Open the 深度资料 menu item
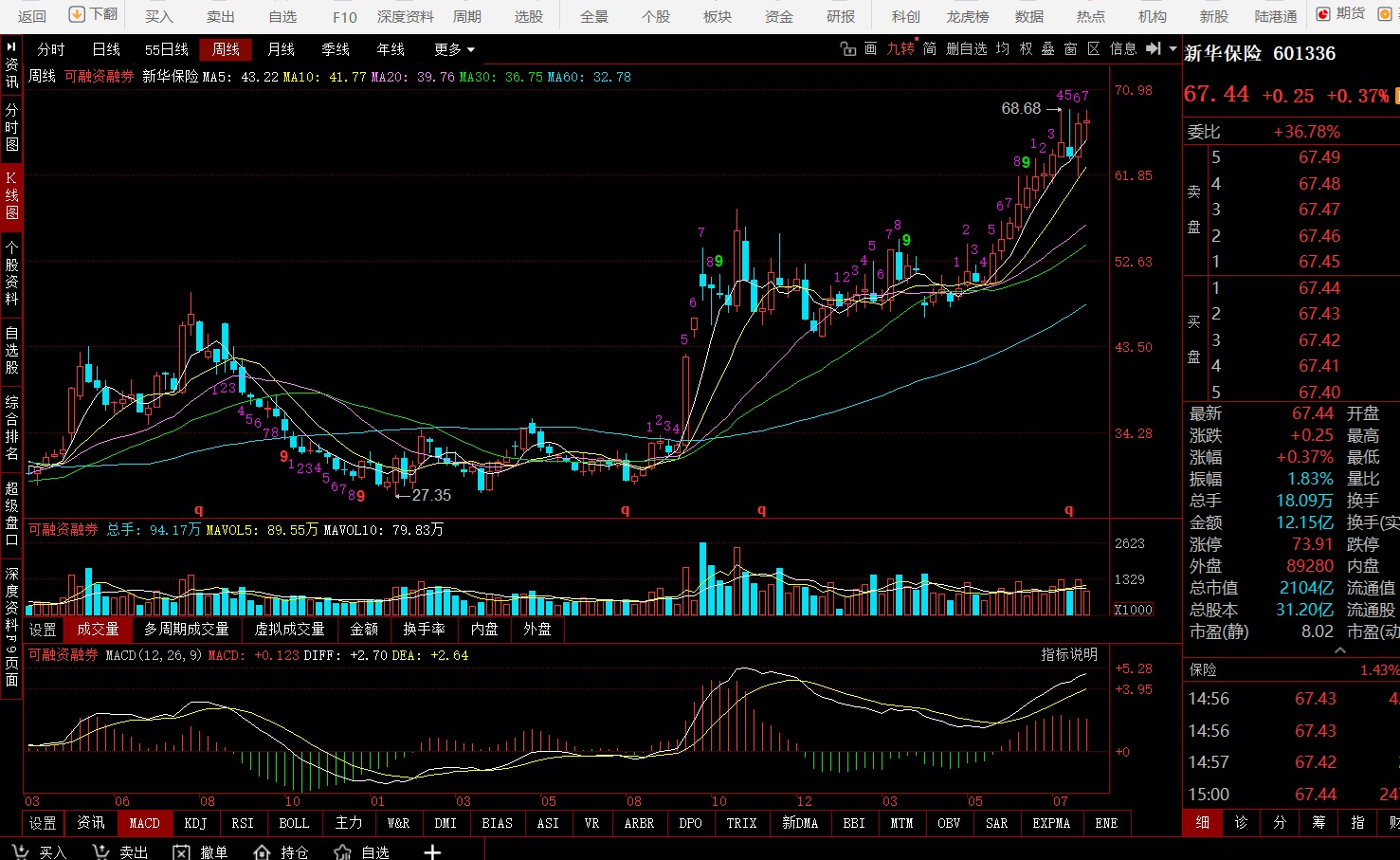This screenshot has height=860, width=1400. pos(406,16)
